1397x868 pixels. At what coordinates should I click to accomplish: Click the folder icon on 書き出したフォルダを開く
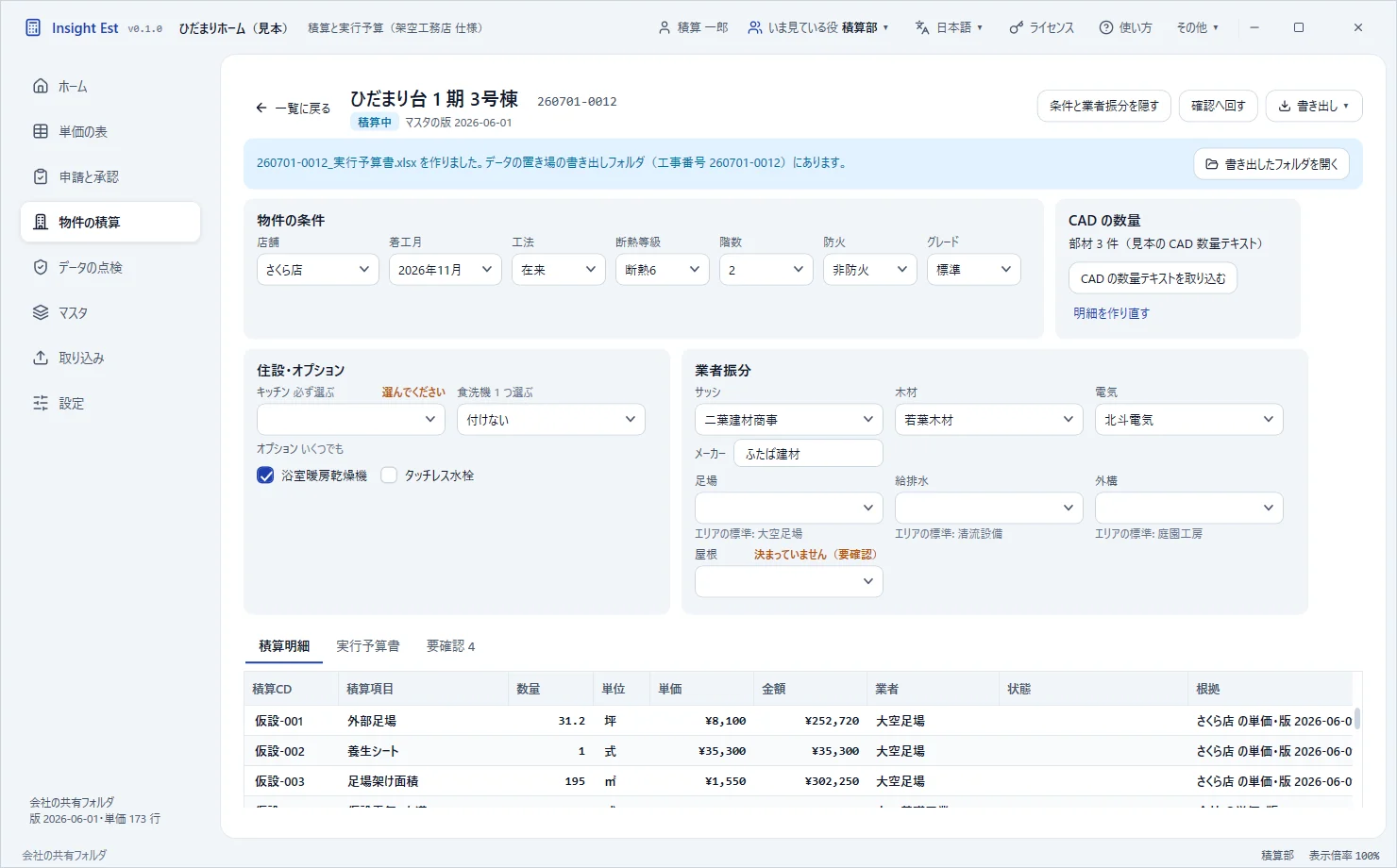[1212, 163]
